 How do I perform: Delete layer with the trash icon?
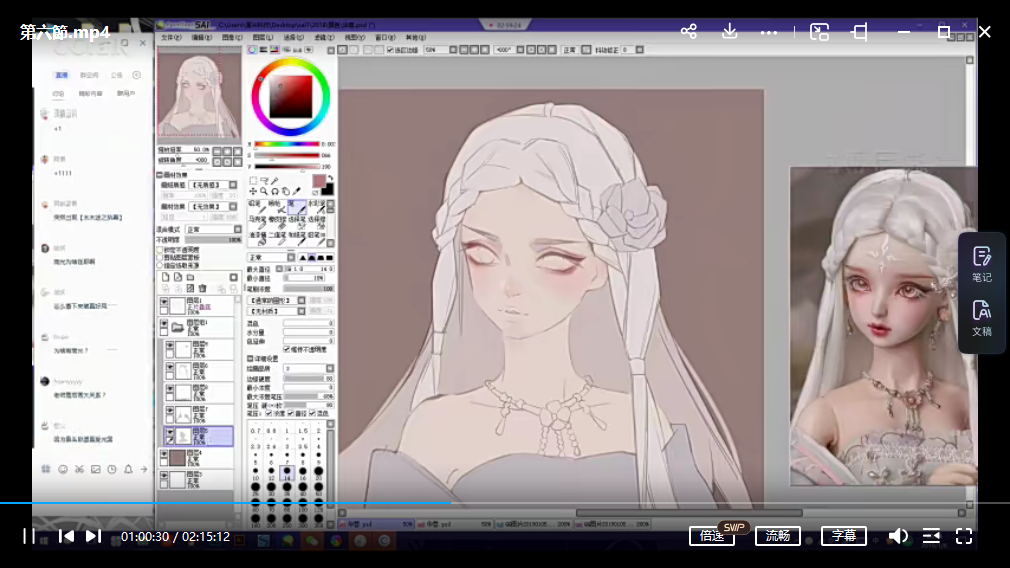202,289
